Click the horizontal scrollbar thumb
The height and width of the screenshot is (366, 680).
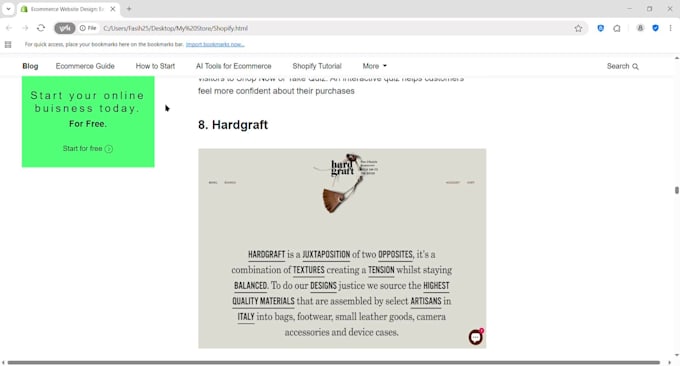pyautogui.click(x=333, y=363)
